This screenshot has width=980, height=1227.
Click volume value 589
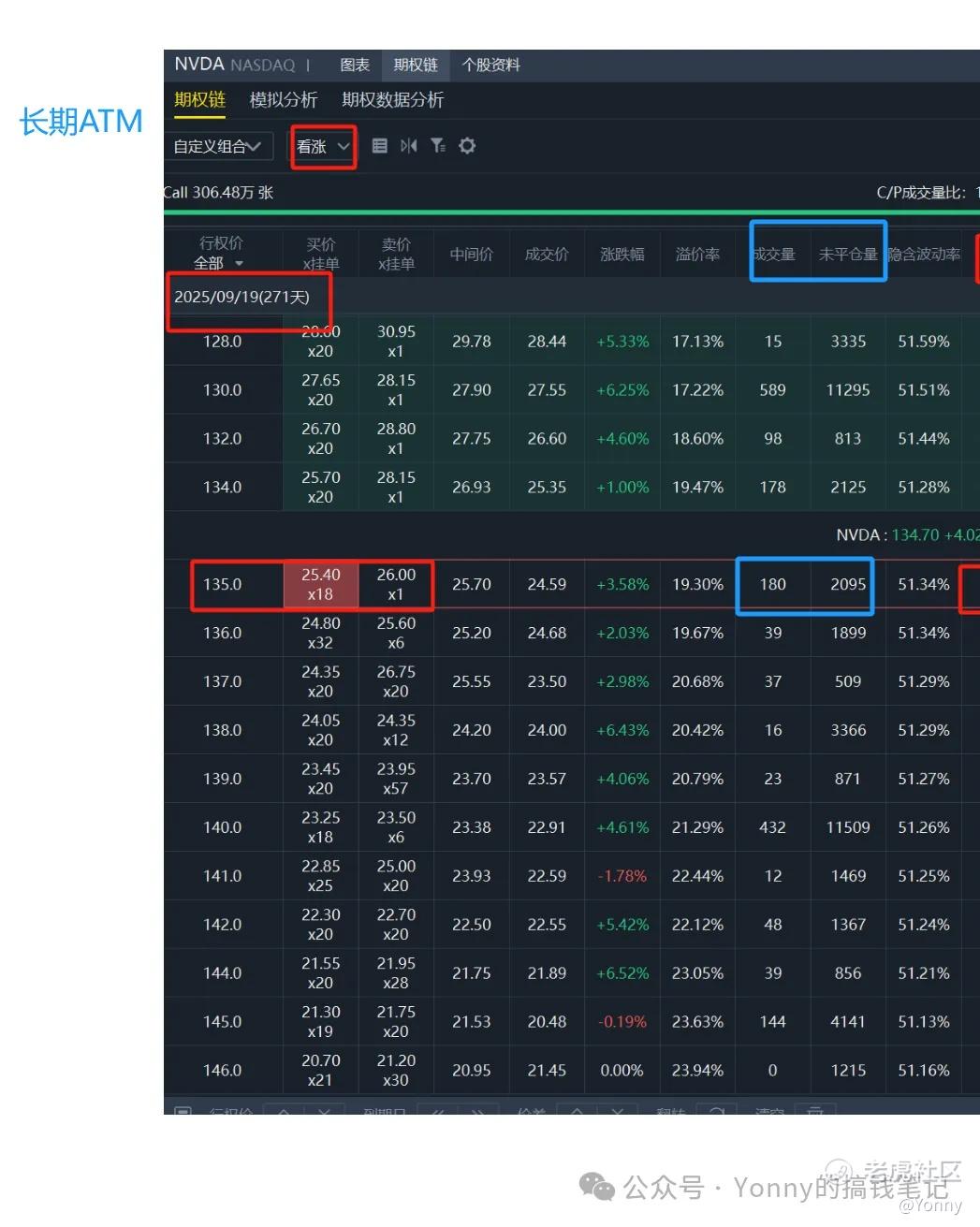click(x=773, y=390)
